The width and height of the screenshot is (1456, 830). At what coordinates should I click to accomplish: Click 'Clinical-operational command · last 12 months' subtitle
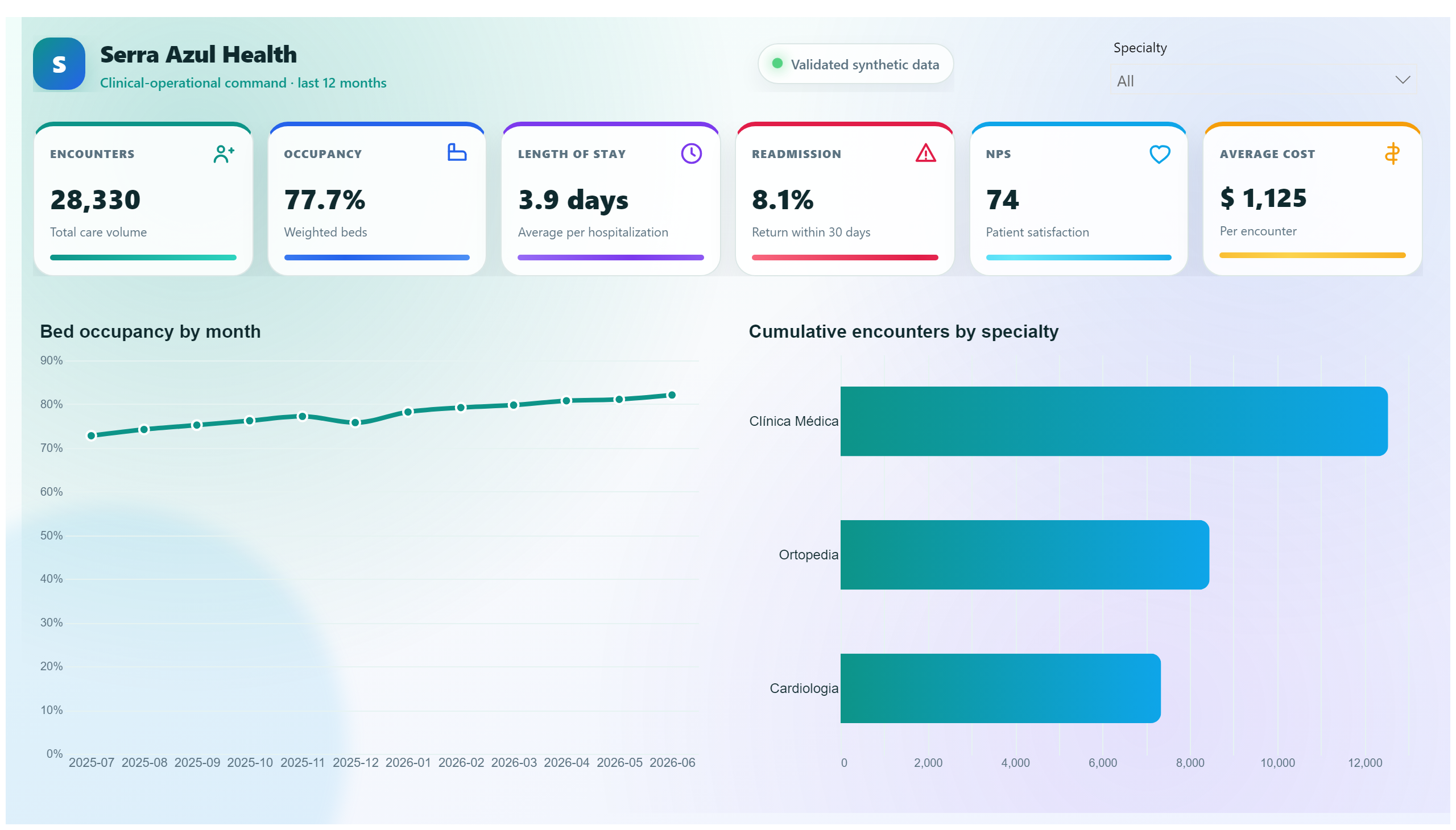pos(243,82)
